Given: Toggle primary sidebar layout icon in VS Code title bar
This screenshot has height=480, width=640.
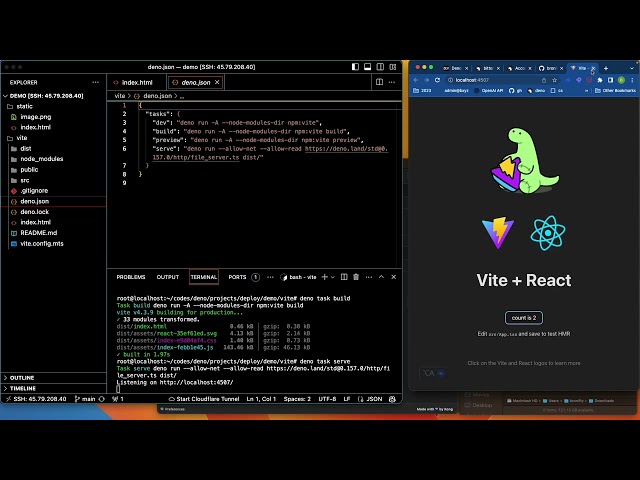Looking at the screenshot, I should [355, 67].
